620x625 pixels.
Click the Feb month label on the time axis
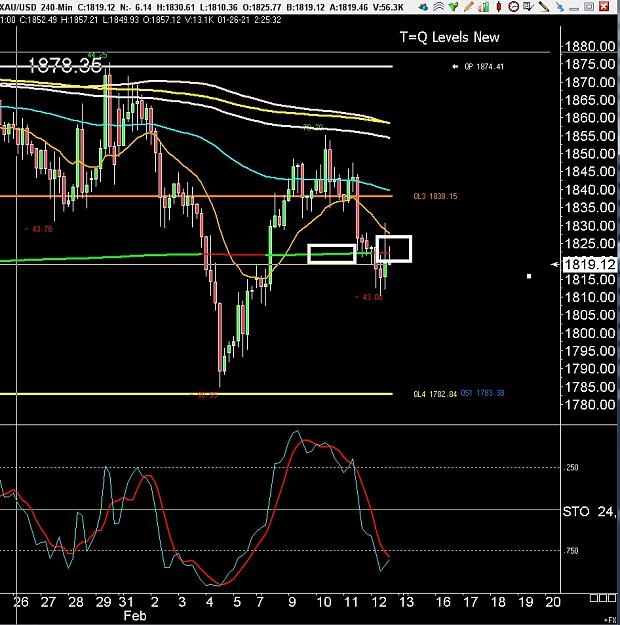pyautogui.click(x=135, y=616)
